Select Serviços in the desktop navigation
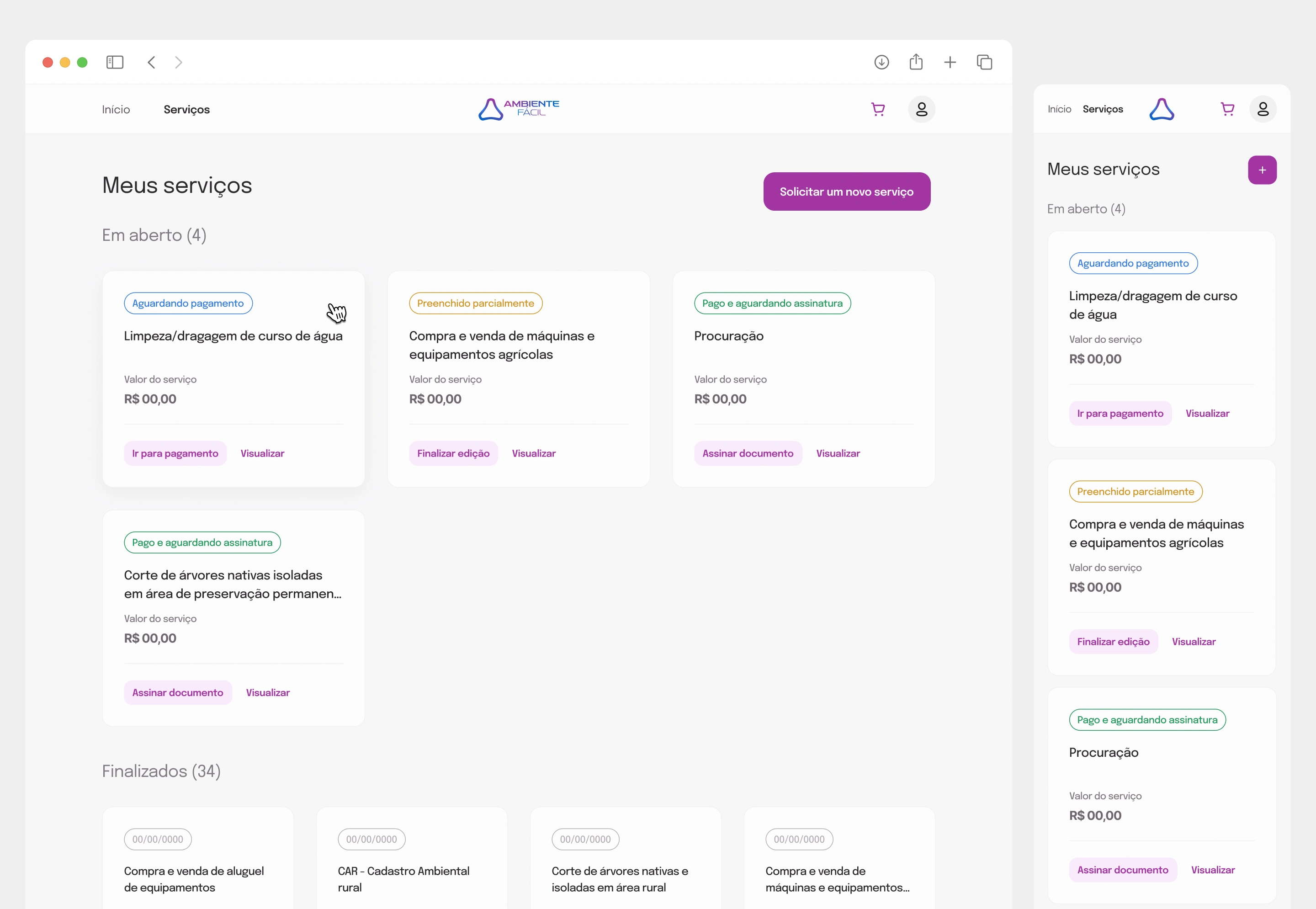 tap(187, 109)
